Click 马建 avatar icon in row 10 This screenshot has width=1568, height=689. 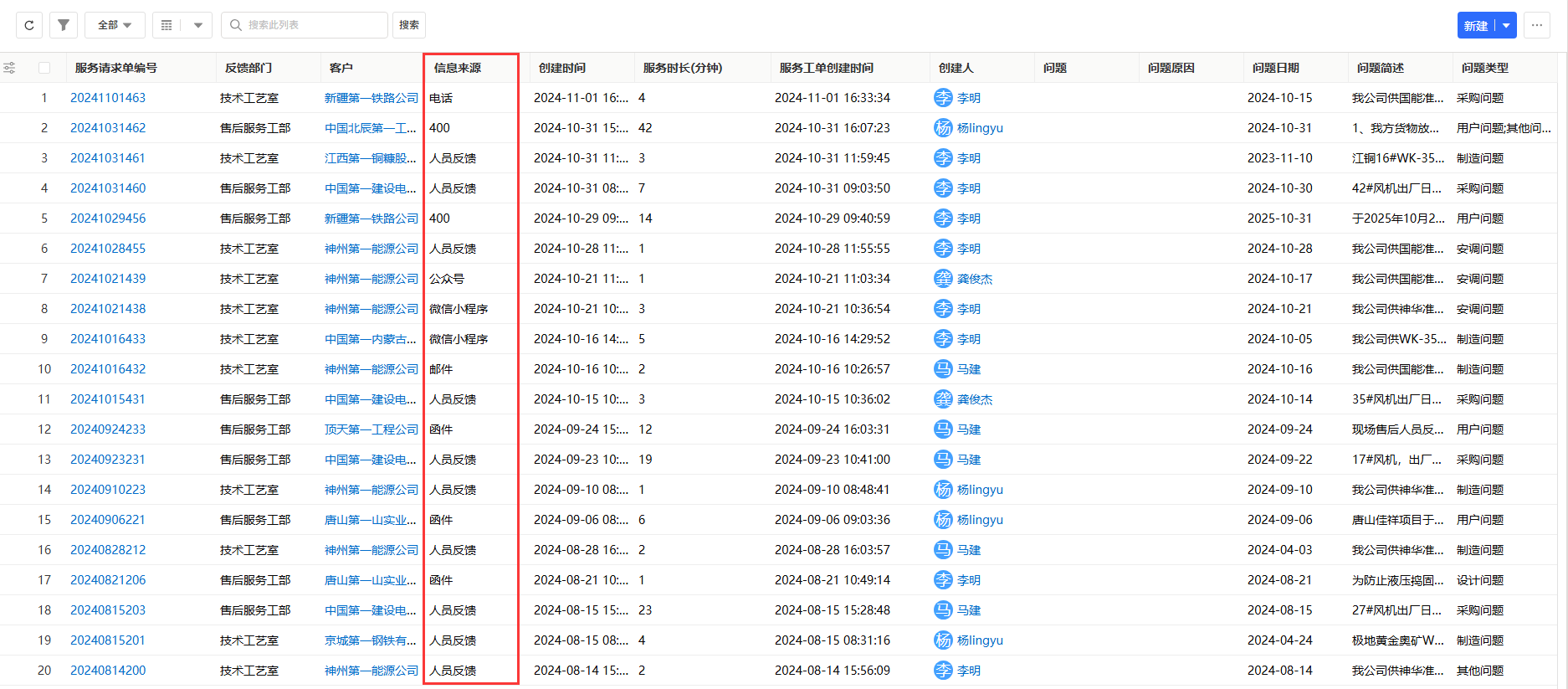(943, 369)
